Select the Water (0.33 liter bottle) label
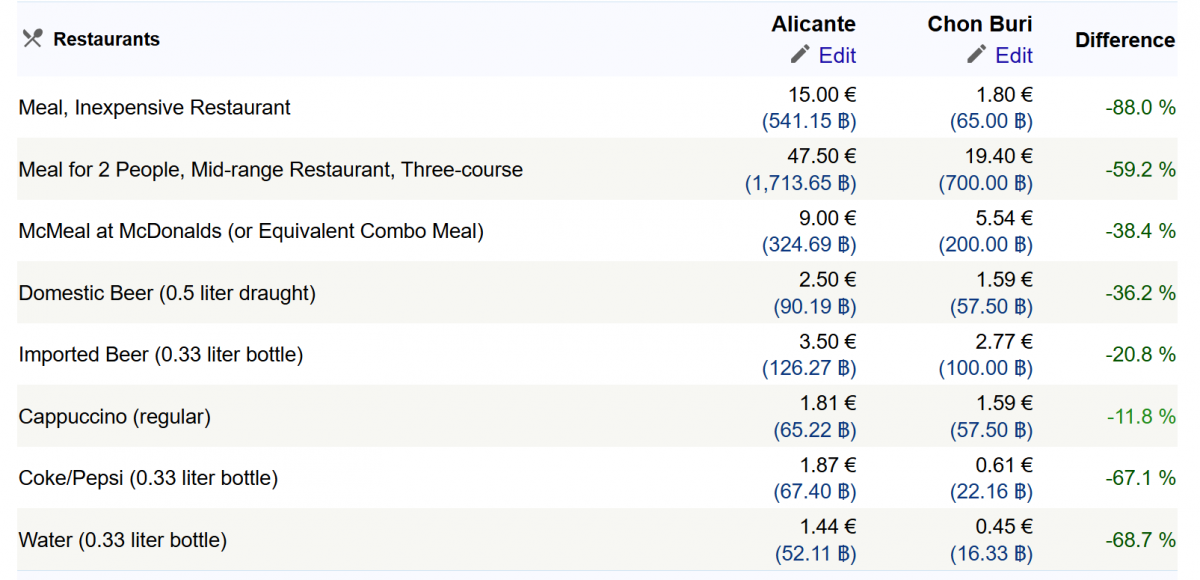 123,540
